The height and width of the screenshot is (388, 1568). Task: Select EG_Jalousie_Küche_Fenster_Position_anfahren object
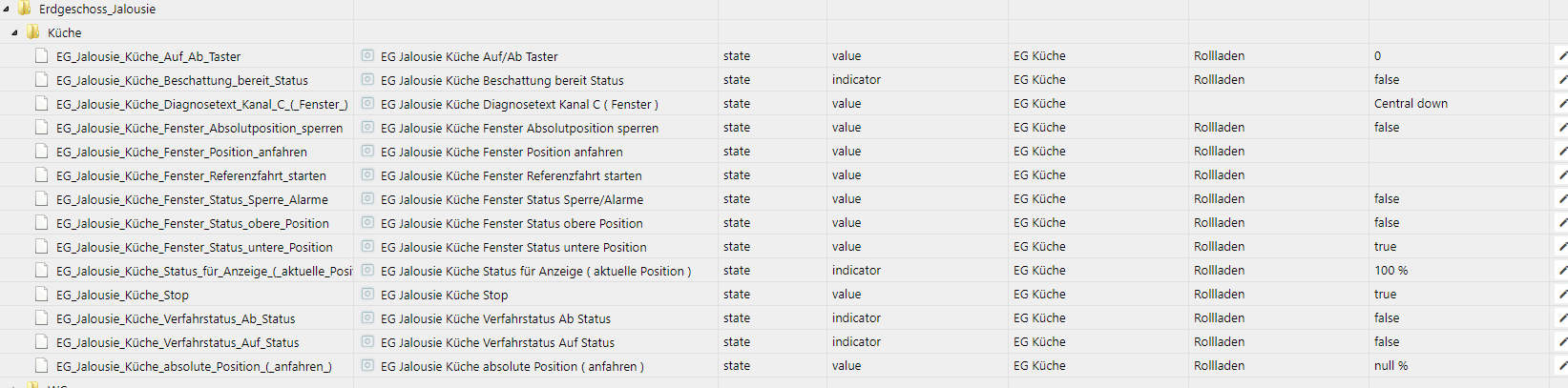point(181,152)
